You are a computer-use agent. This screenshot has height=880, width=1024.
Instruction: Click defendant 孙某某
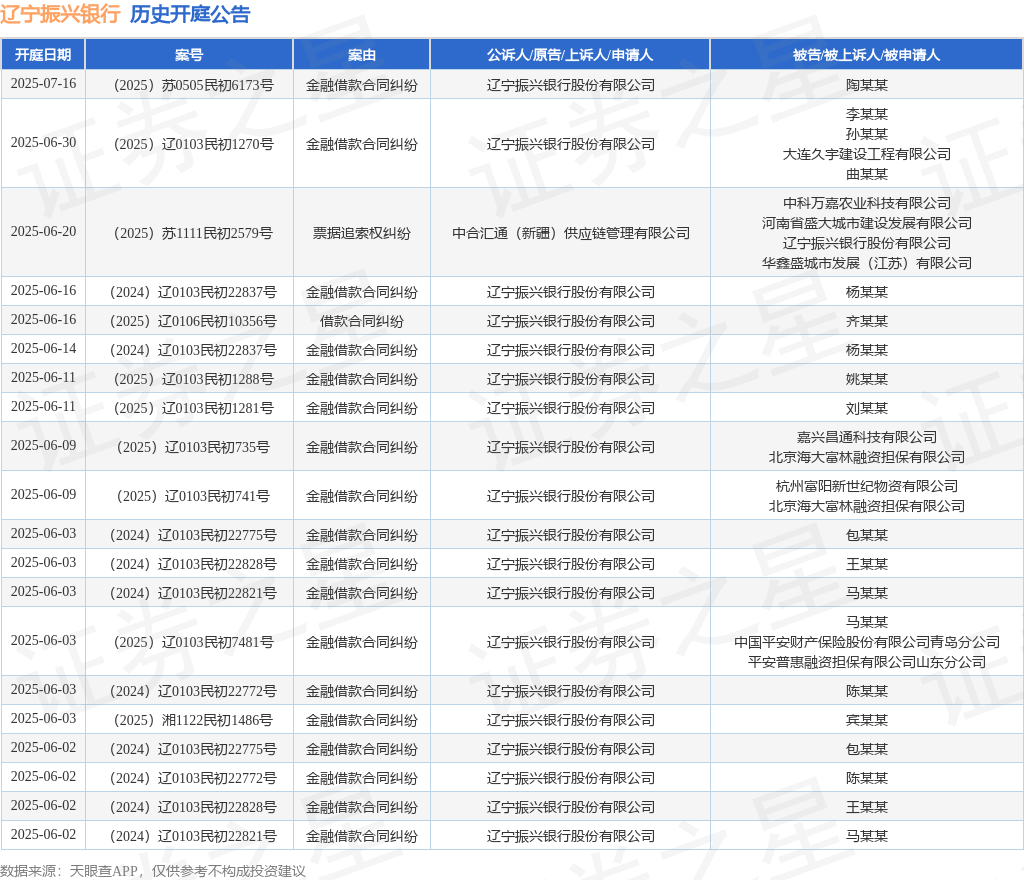click(x=867, y=134)
